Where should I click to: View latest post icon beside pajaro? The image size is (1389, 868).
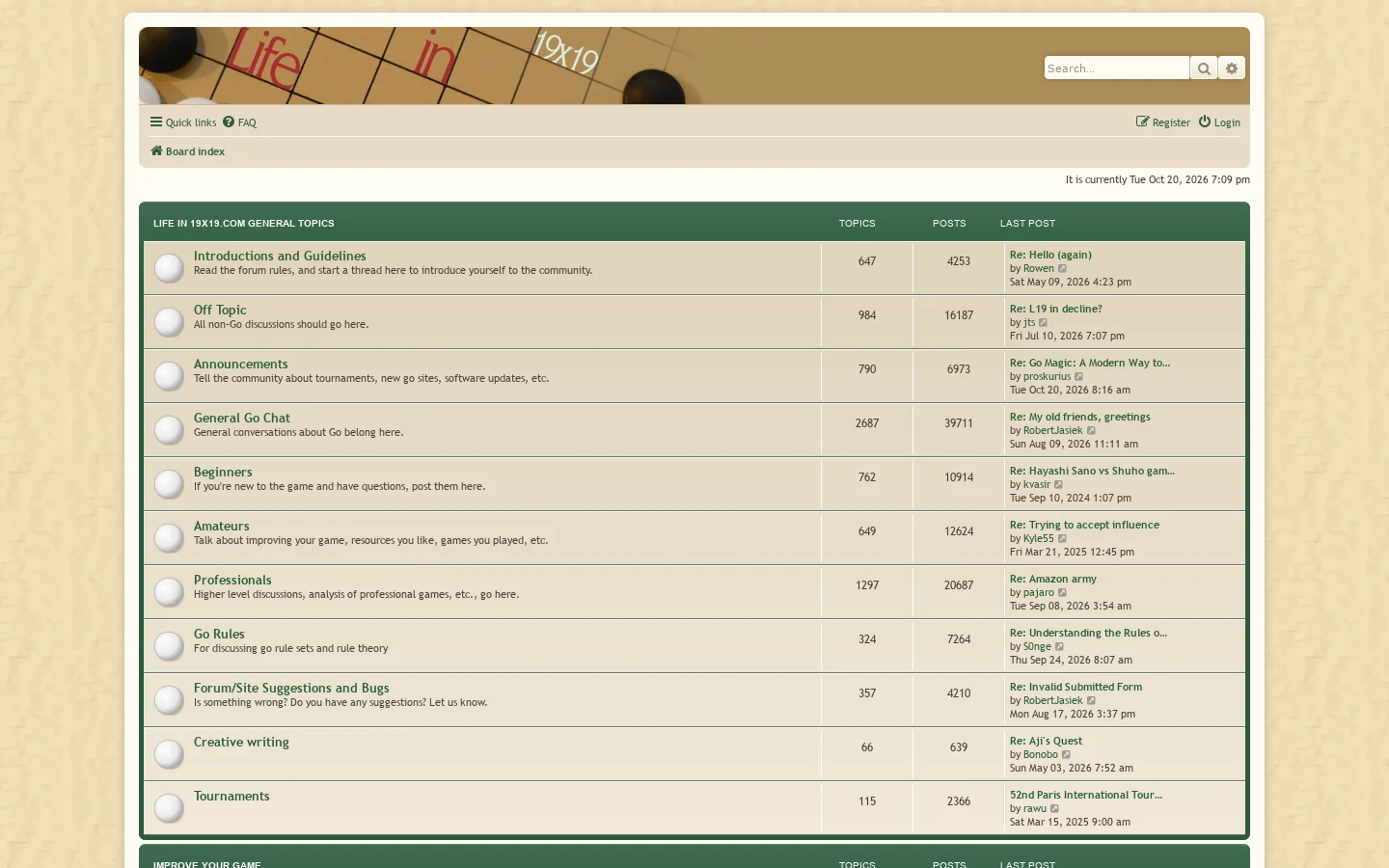(1063, 593)
